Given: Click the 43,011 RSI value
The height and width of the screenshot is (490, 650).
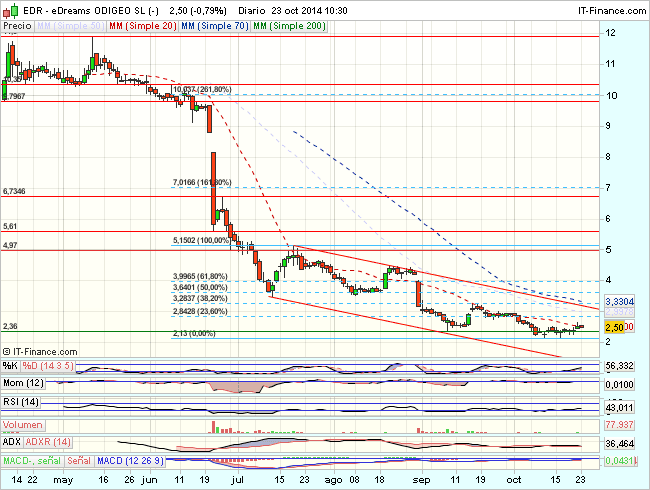Looking at the screenshot, I should (619, 408).
